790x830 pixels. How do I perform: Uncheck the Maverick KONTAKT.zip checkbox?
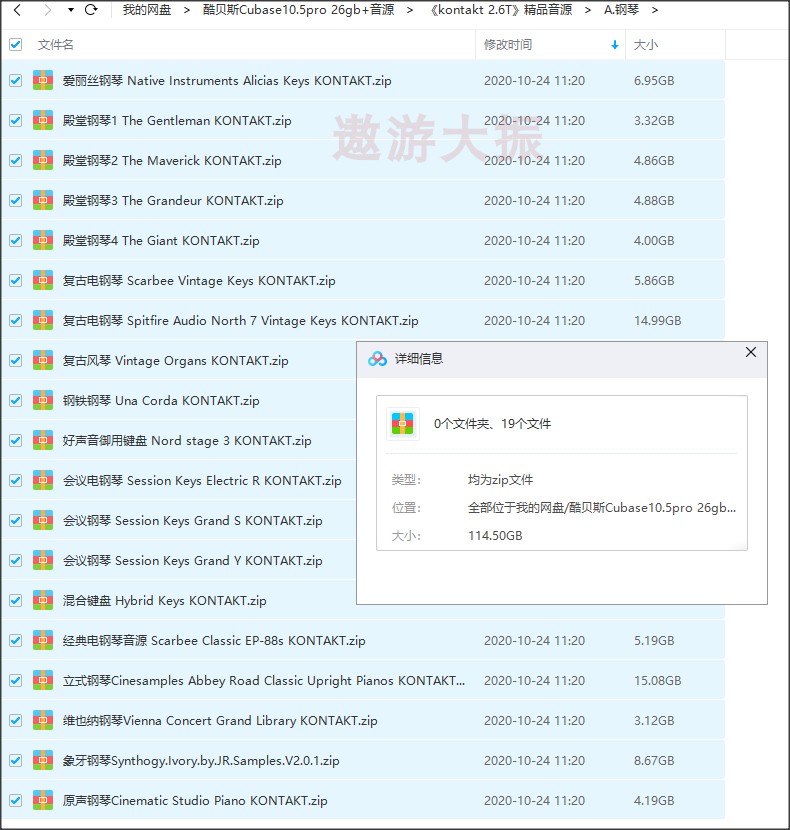tap(15, 160)
